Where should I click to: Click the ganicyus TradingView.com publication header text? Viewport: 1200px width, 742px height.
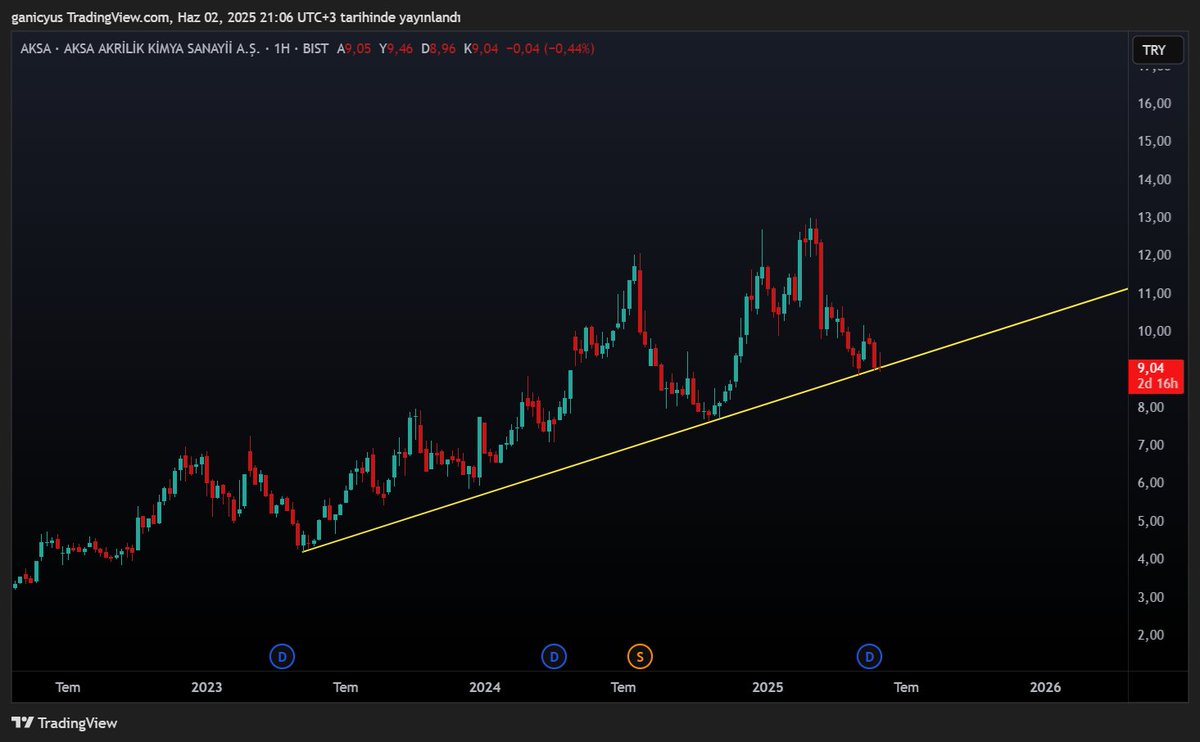click(237, 17)
